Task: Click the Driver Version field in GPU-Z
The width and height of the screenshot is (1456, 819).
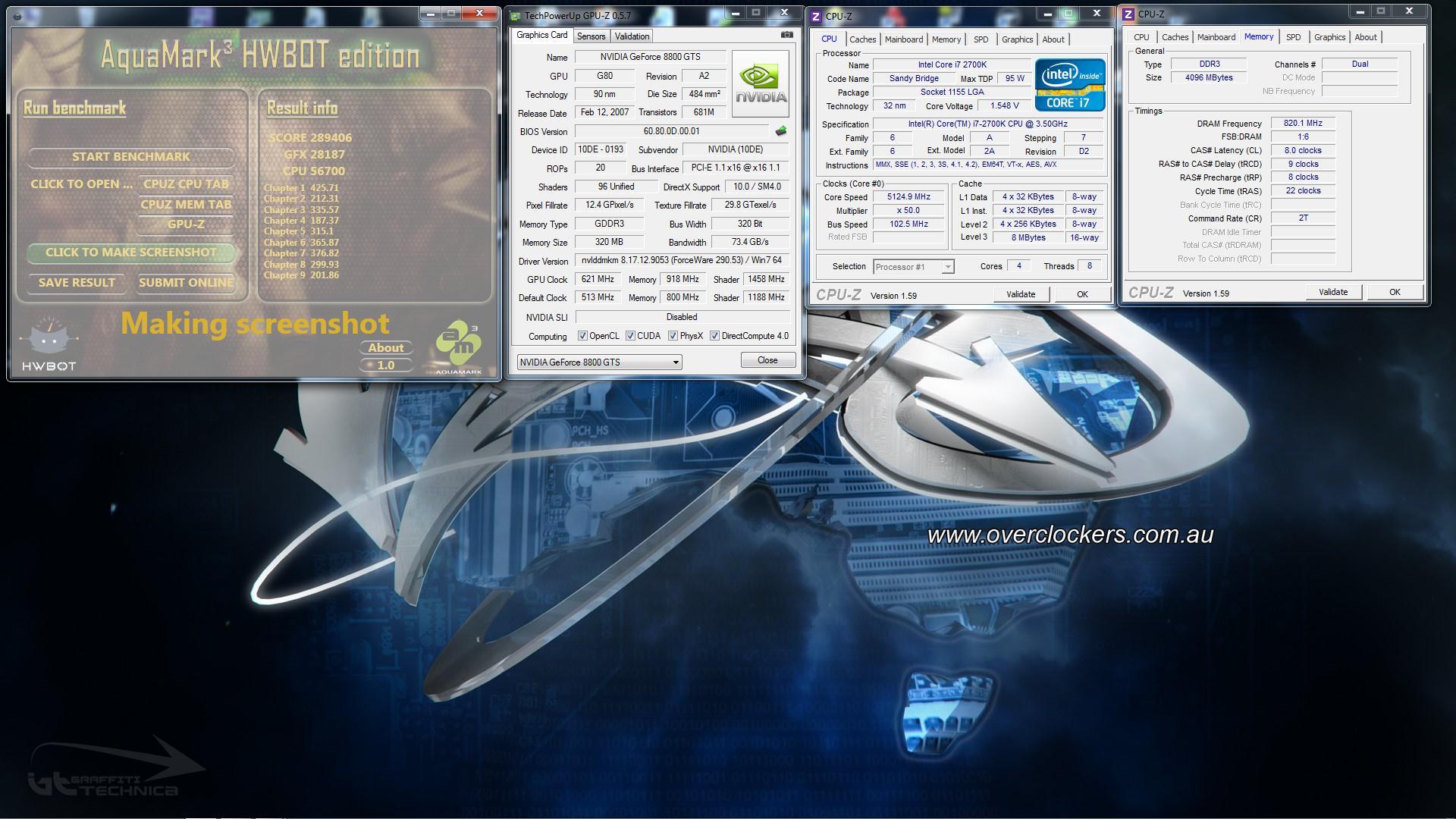Action: (x=682, y=260)
